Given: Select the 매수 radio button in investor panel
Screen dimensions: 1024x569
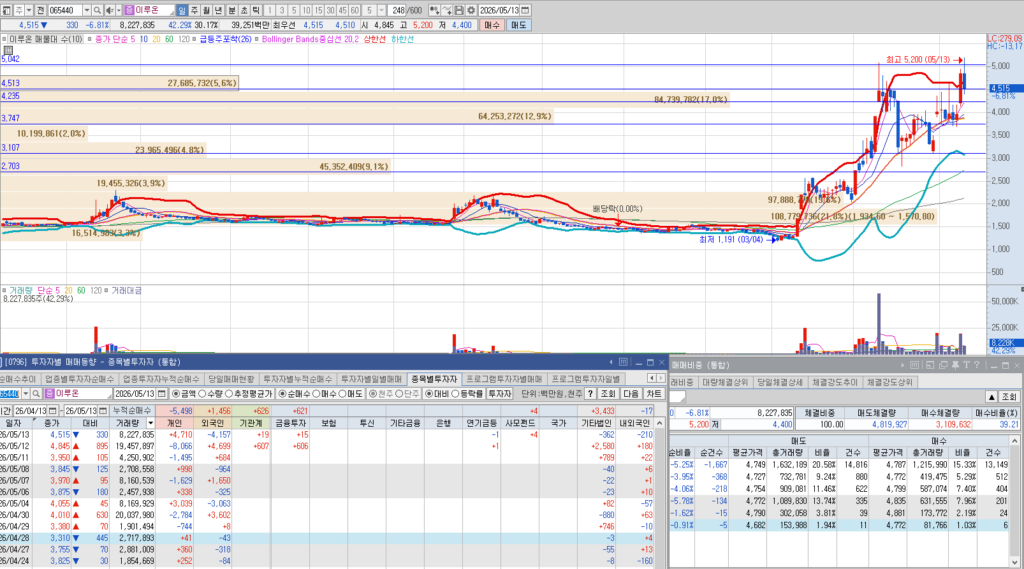Looking at the screenshot, I should coord(316,394).
